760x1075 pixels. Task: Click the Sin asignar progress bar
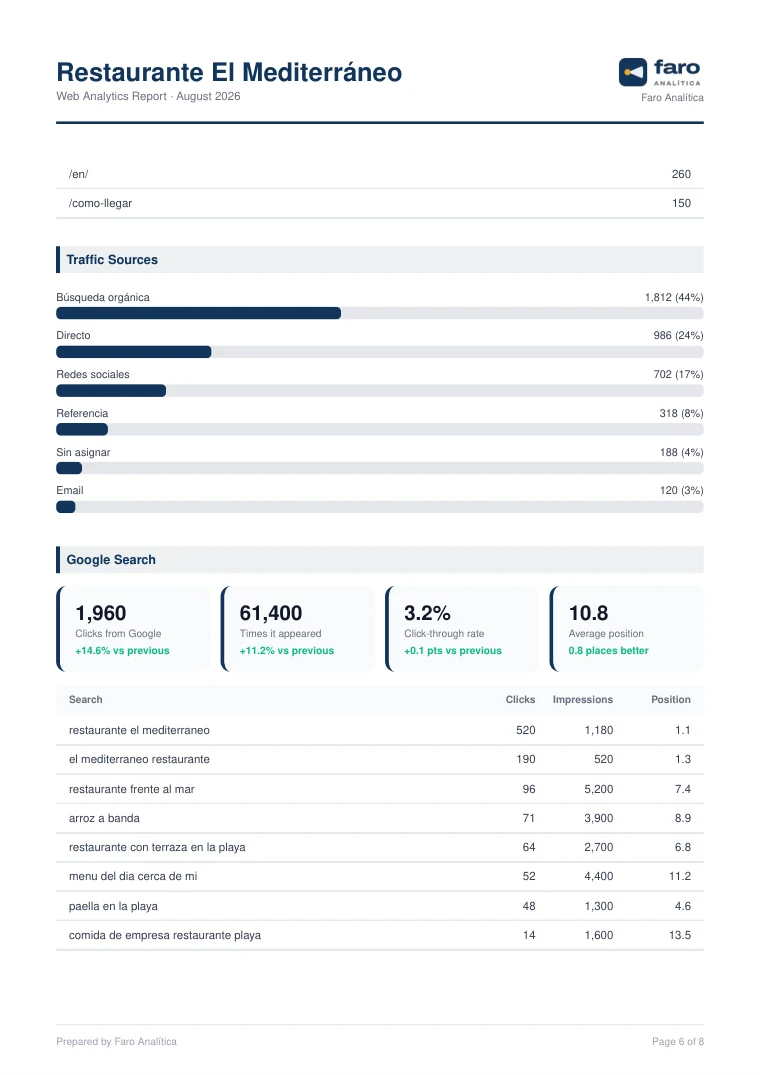point(380,468)
